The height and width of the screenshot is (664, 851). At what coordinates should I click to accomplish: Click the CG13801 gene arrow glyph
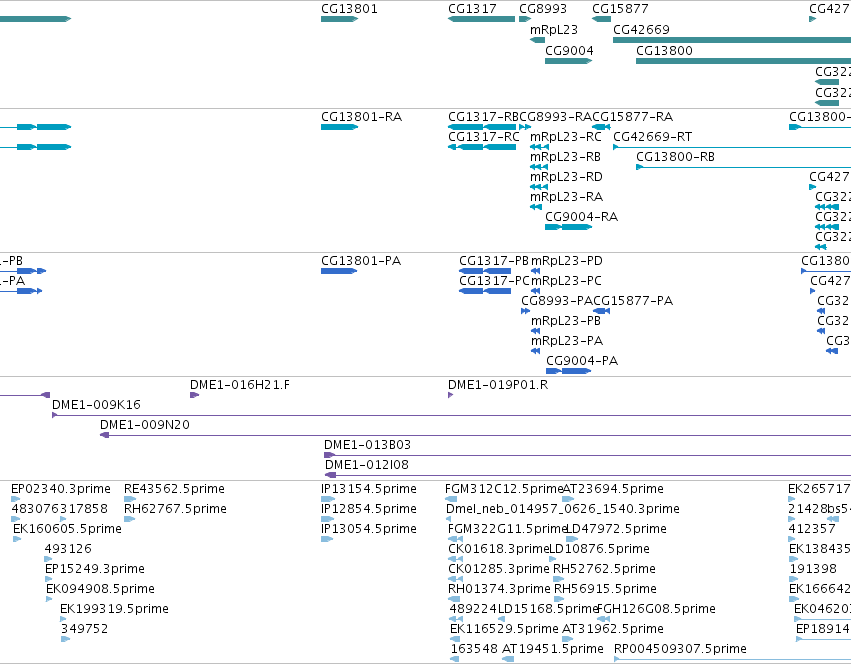click(340, 19)
